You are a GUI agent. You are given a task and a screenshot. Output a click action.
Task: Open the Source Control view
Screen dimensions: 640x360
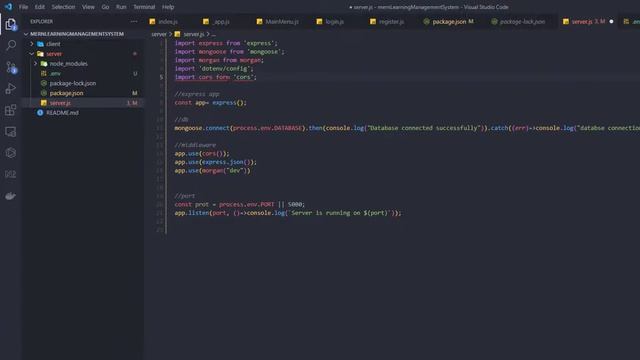pyautogui.click(x=11, y=67)
